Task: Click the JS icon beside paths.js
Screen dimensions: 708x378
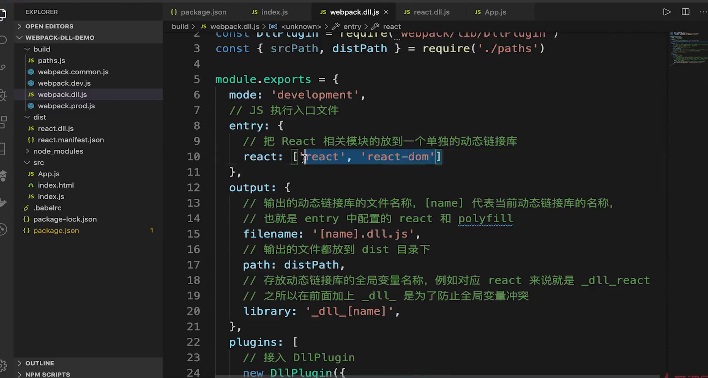Action: [31, 61]
